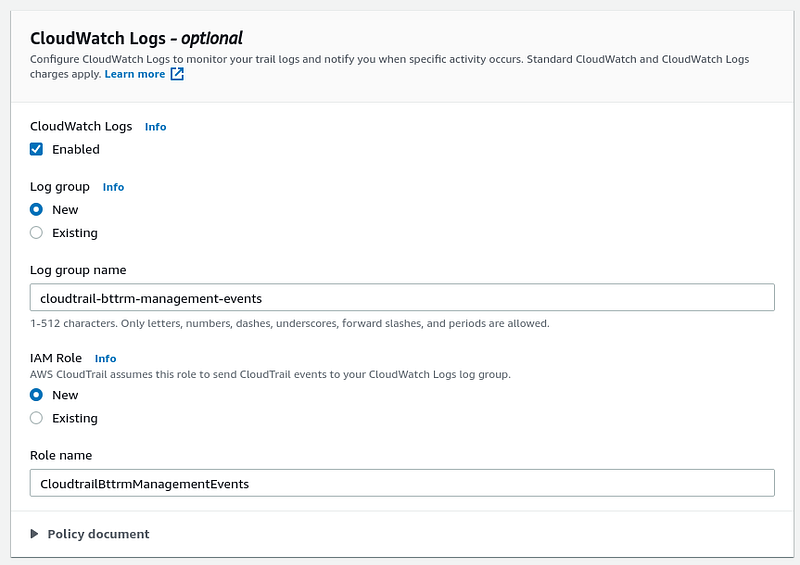The width and height of the screenshot is (800, 565).
Task: Click the Enabled label text
Action: click(76, 150)
